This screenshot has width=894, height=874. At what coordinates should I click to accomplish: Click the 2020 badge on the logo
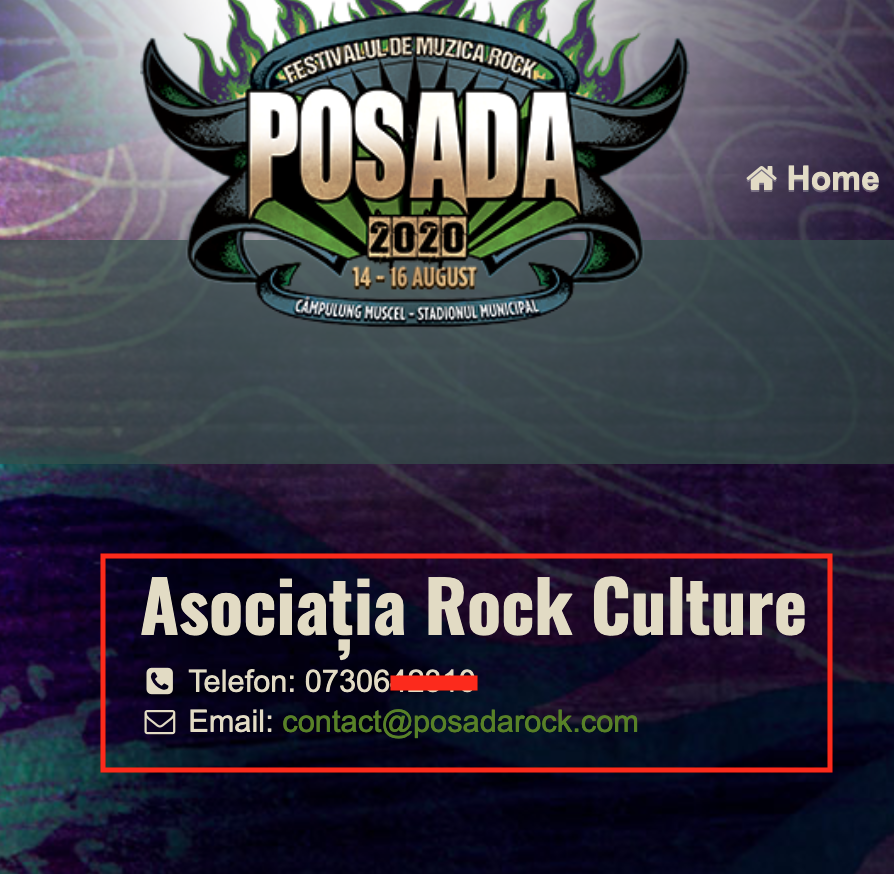pyautogui.click(x=417, y=237)
